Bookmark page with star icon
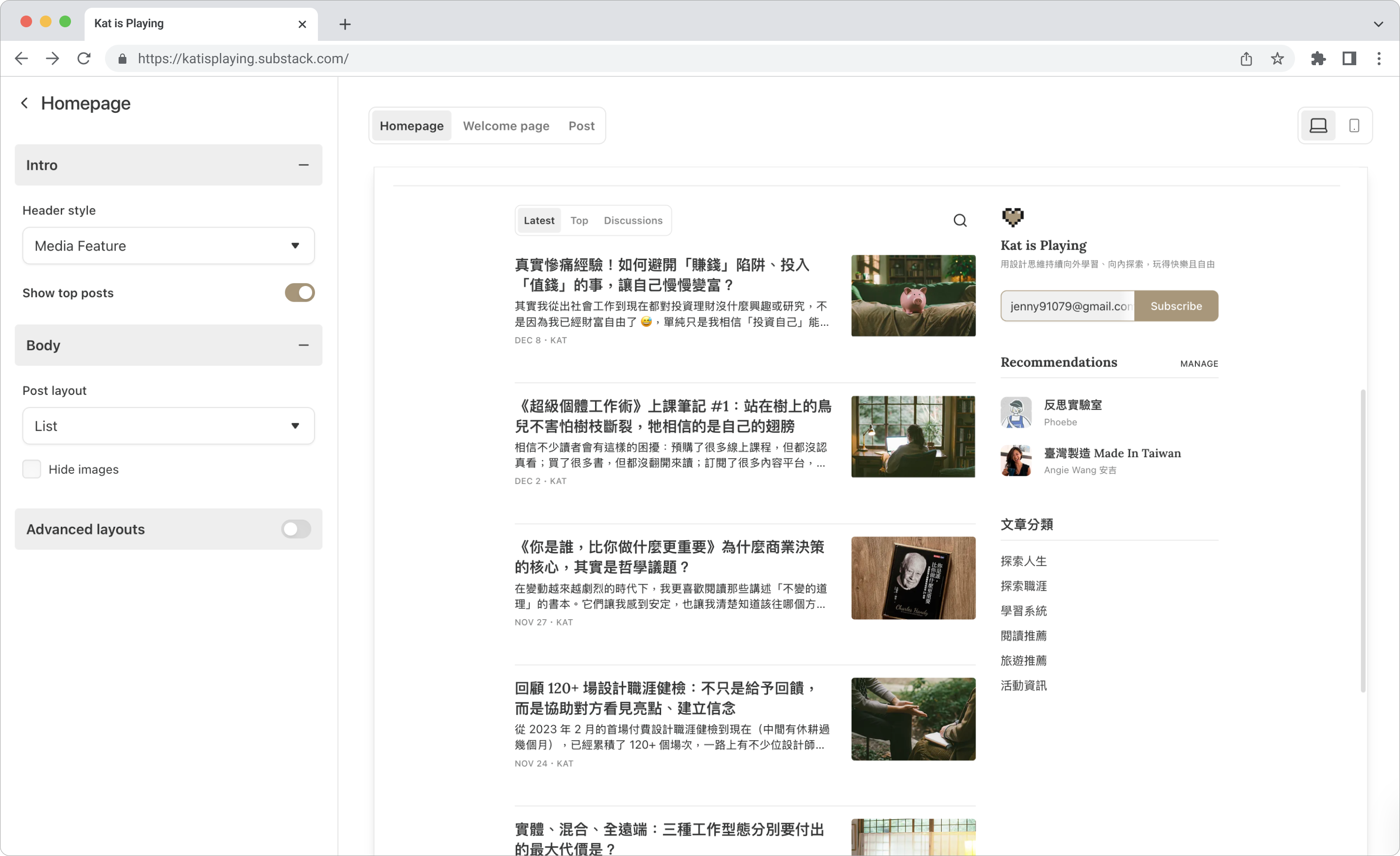Screen dimensions: 1400x856 (x=1277, y=58)
